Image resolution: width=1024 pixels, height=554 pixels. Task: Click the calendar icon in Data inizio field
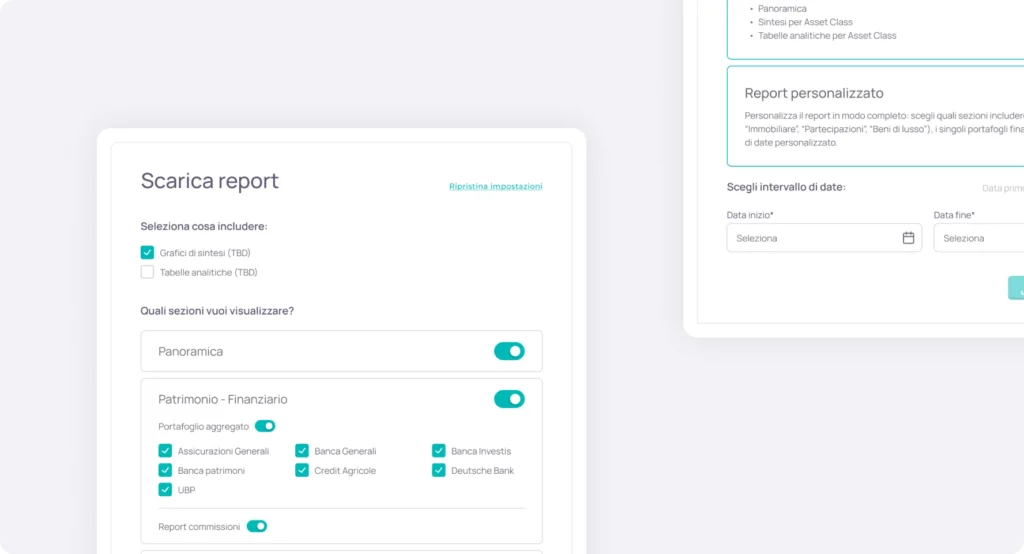click(x=908, y=238)
